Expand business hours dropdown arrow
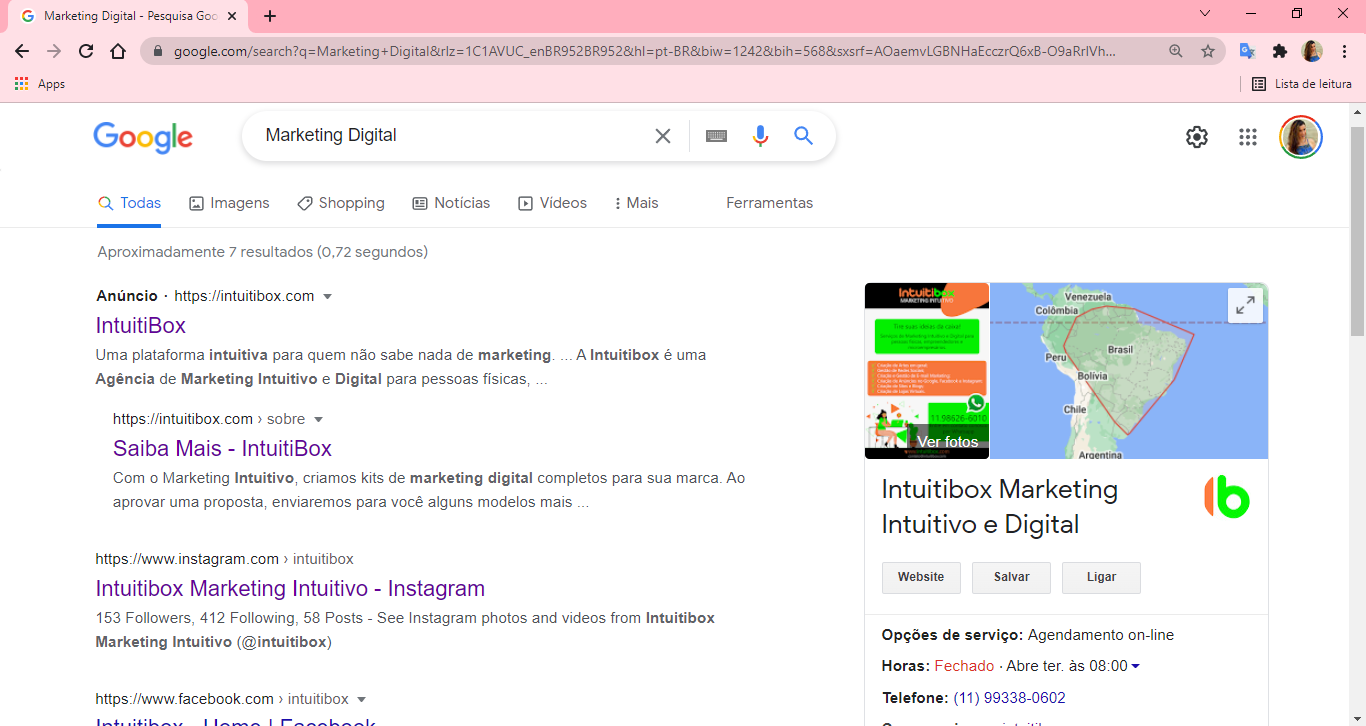 [x=1135, y=667]
